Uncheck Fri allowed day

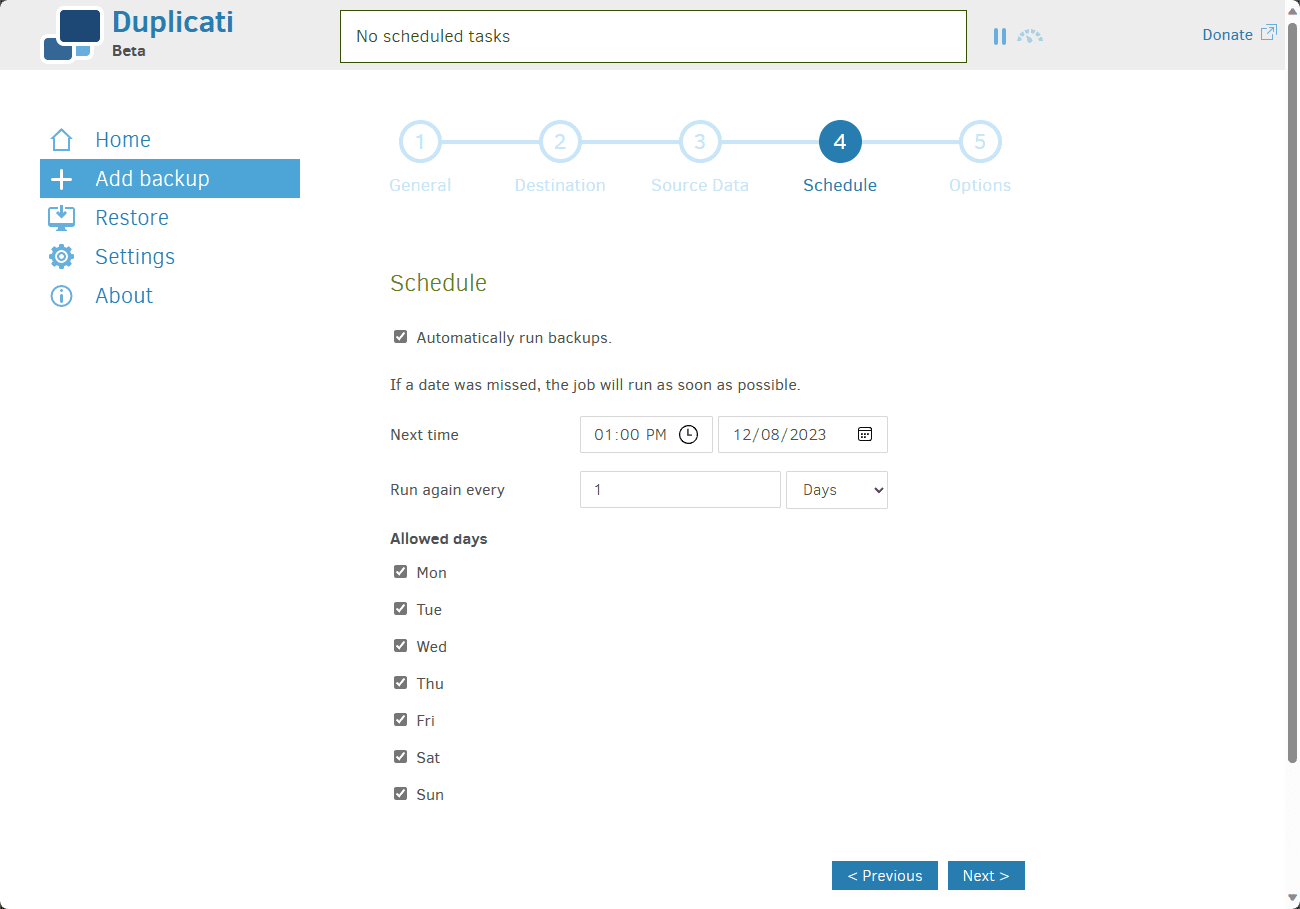pyautogui.click(x=401, y=720)
